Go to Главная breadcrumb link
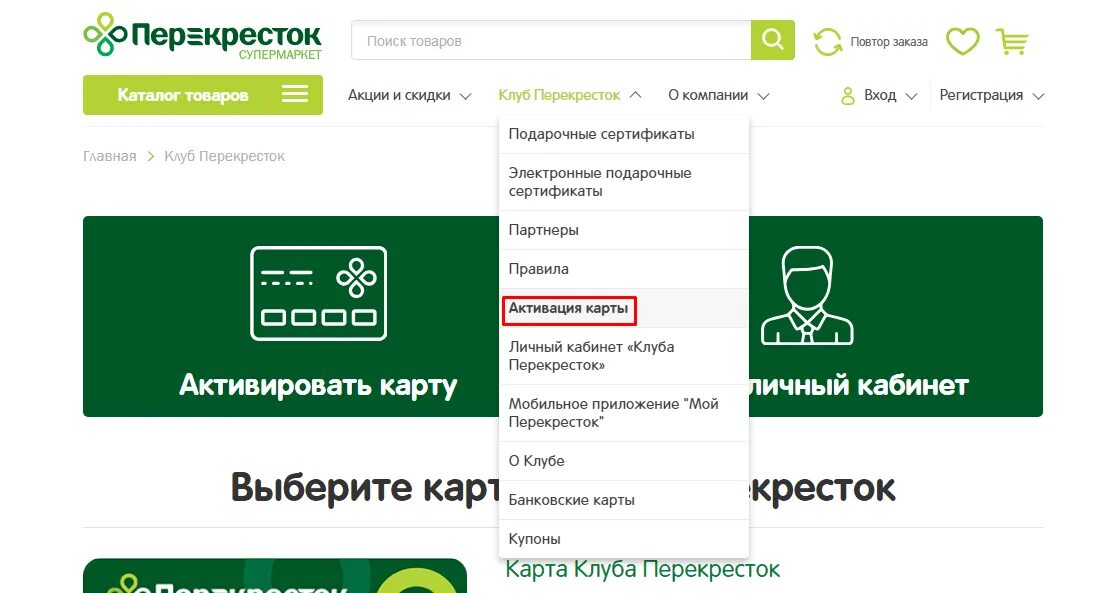Screen dimensions: 1106x593 (109, 156)
